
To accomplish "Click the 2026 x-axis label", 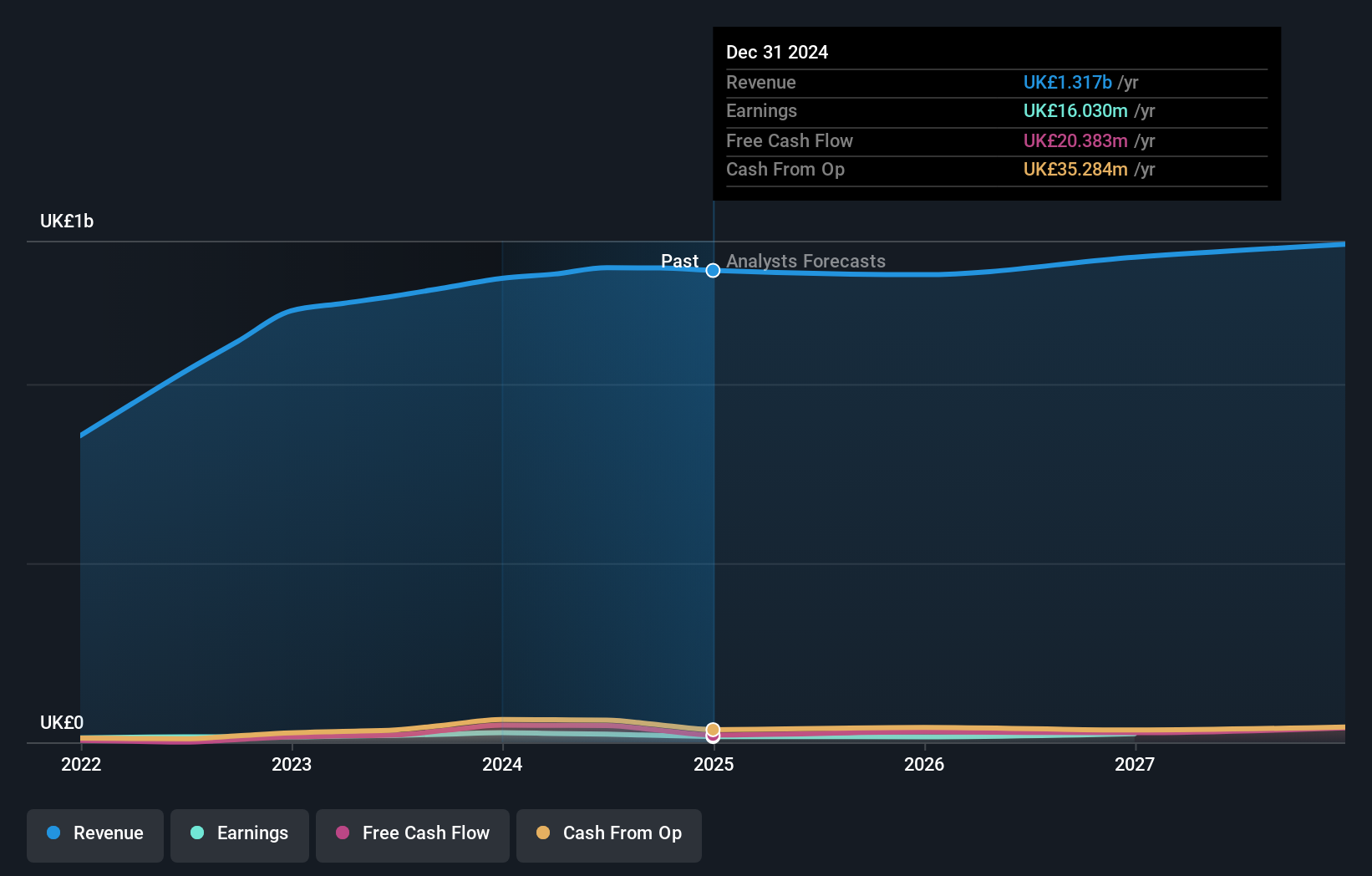I will (924, 764).
